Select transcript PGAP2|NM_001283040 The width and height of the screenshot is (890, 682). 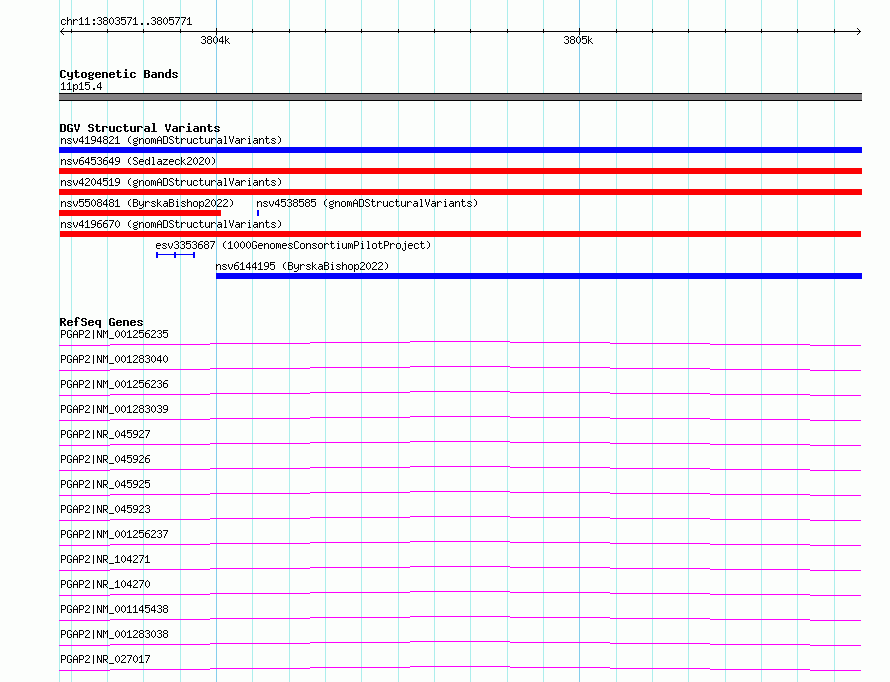pyautogui.click(x=114, y=359)
